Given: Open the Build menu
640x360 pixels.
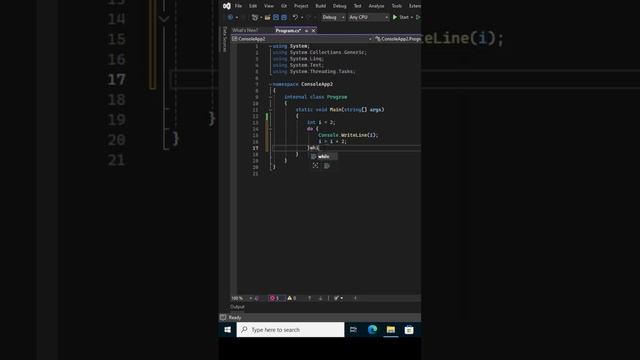Looking at the screenshot, I should pyautogui.click(x=321, y=6).
